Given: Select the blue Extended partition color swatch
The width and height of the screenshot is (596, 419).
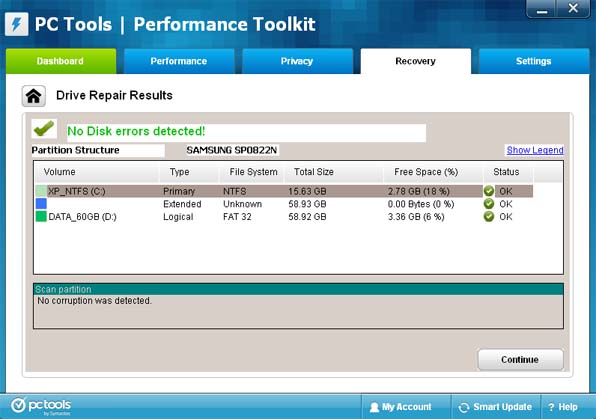Looking at the screenshot, I should click(41, 203).
